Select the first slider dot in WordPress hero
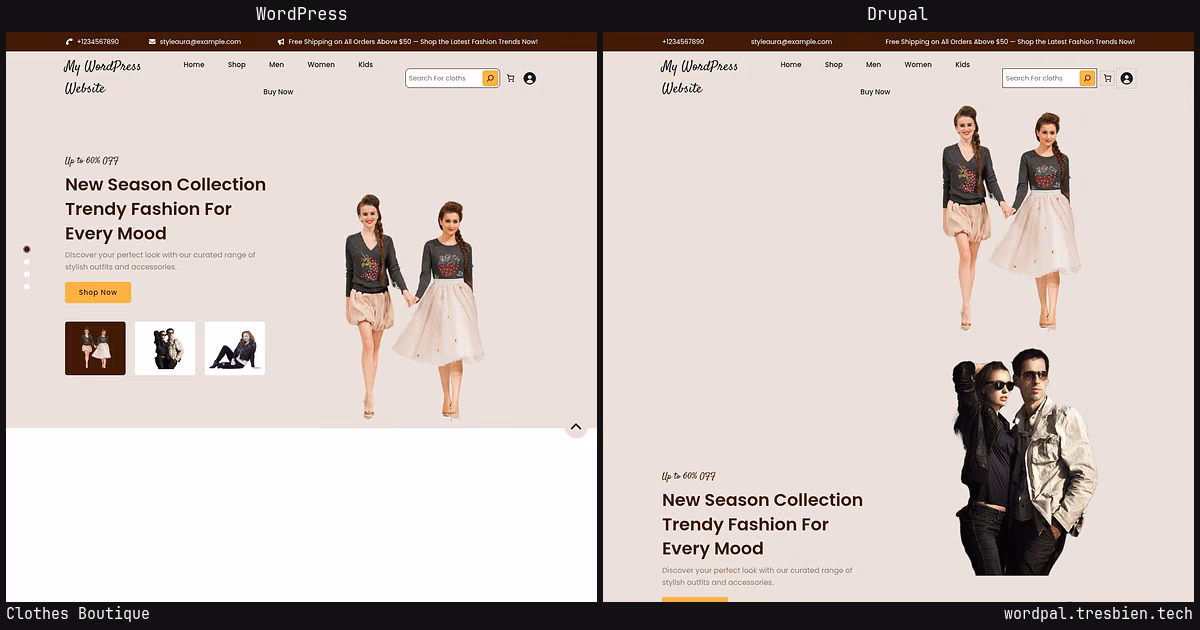This screenshot has width=1200, height=630. tap(27, 249)
